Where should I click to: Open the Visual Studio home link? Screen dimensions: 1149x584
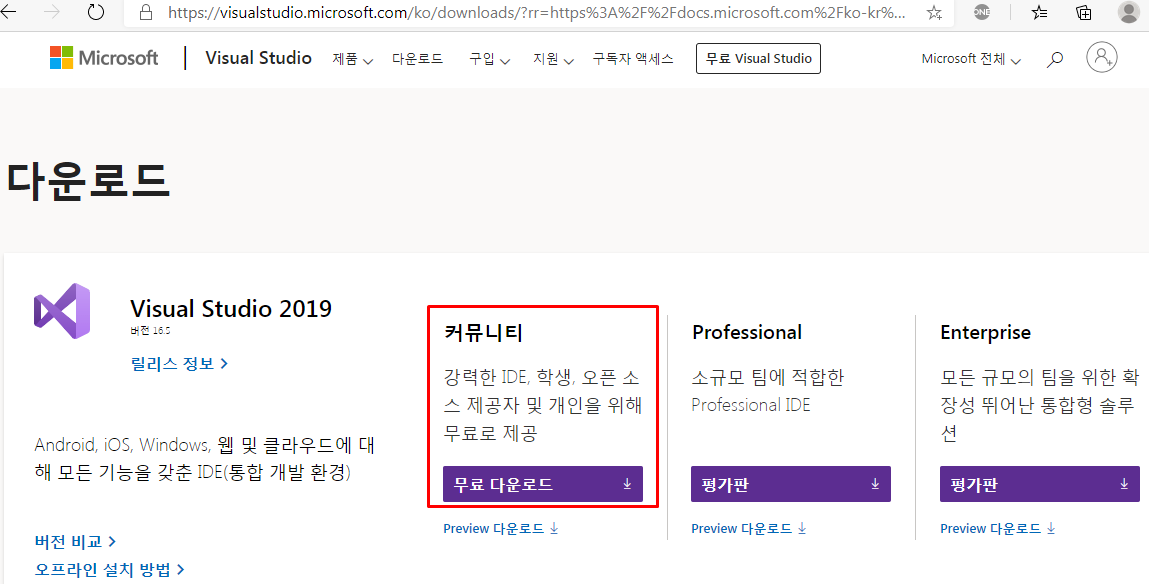point(258,58)
